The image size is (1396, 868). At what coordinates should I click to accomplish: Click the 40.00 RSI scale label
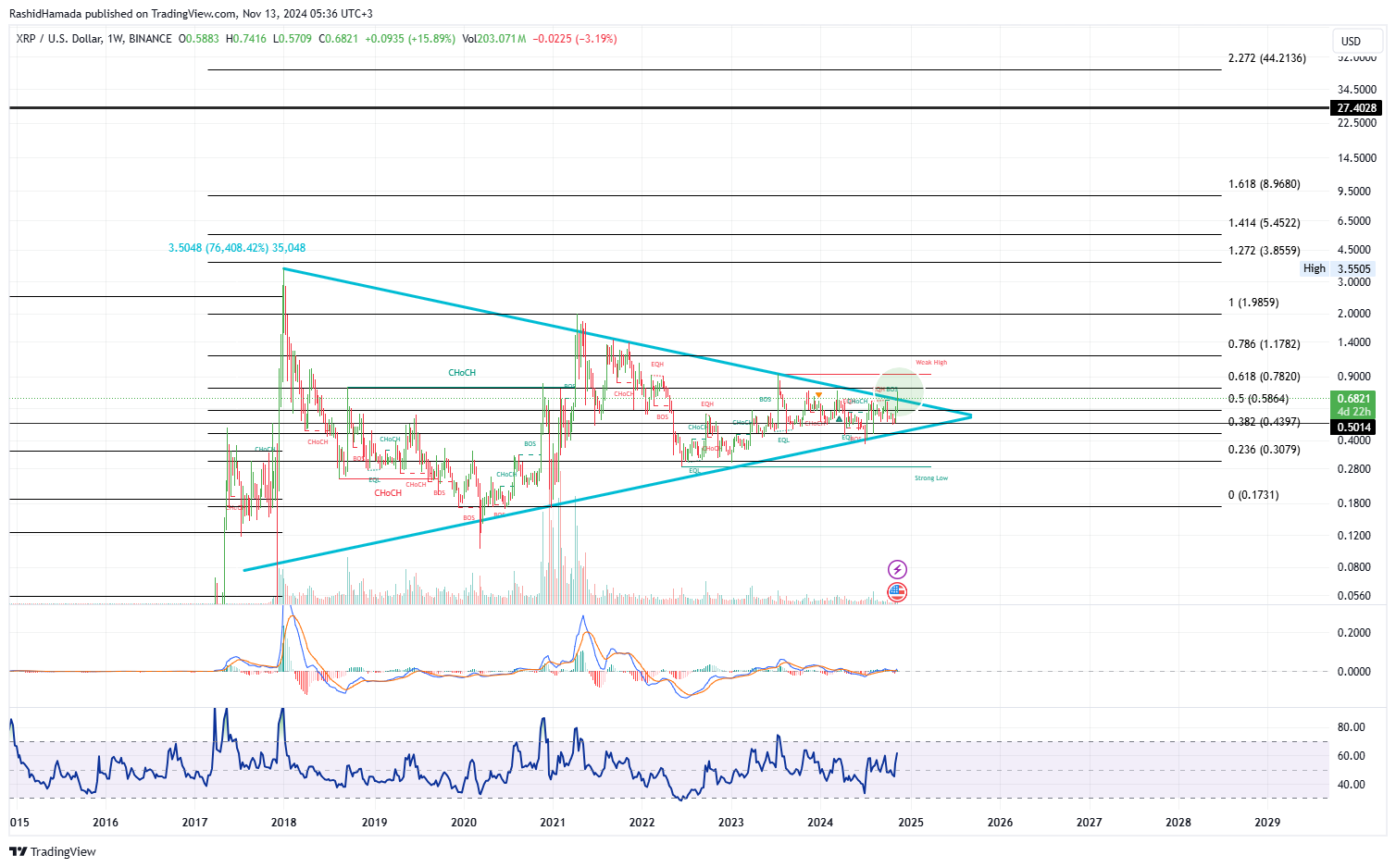pyautogui.click(x=1352, y=785)
